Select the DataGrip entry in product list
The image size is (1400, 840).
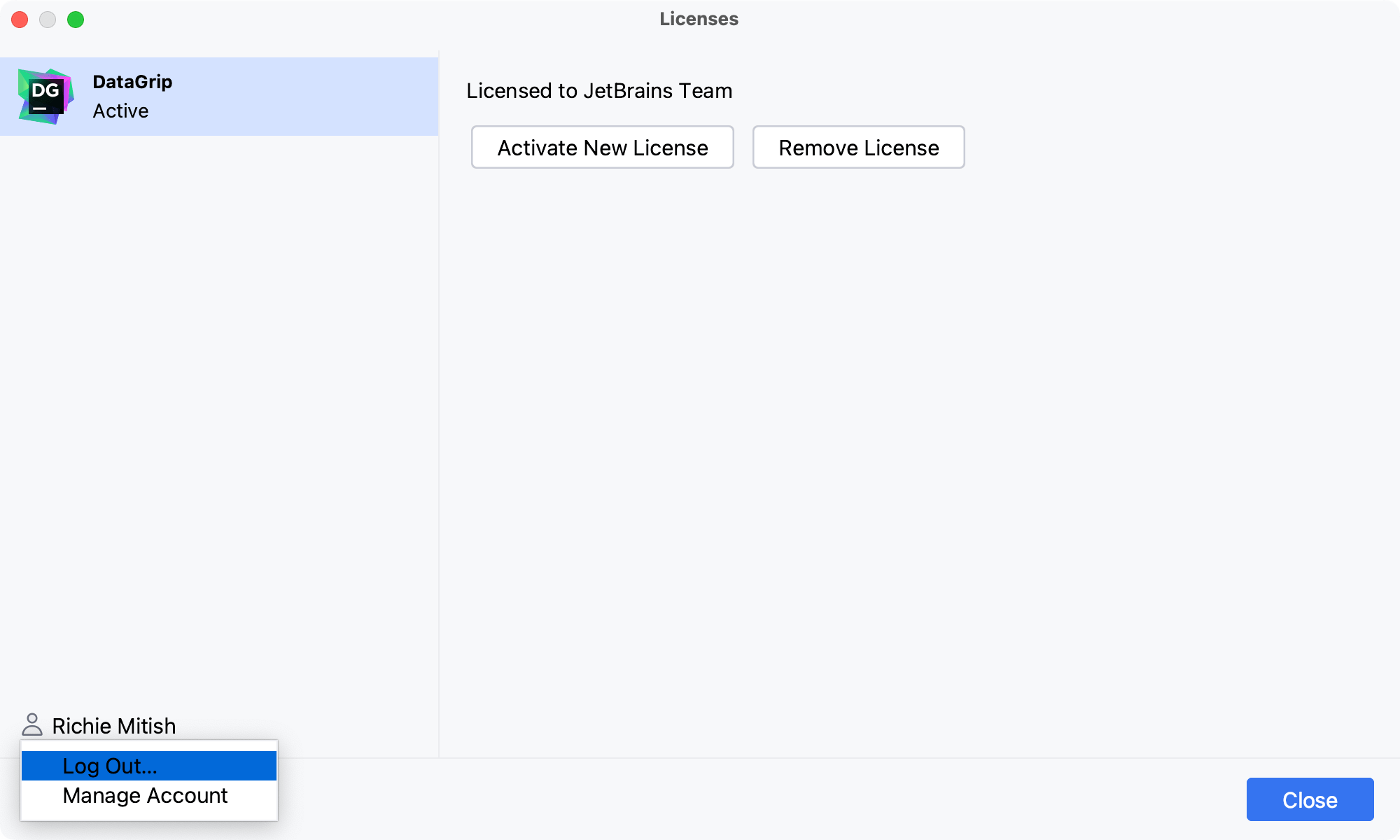[x=132, y=82]
